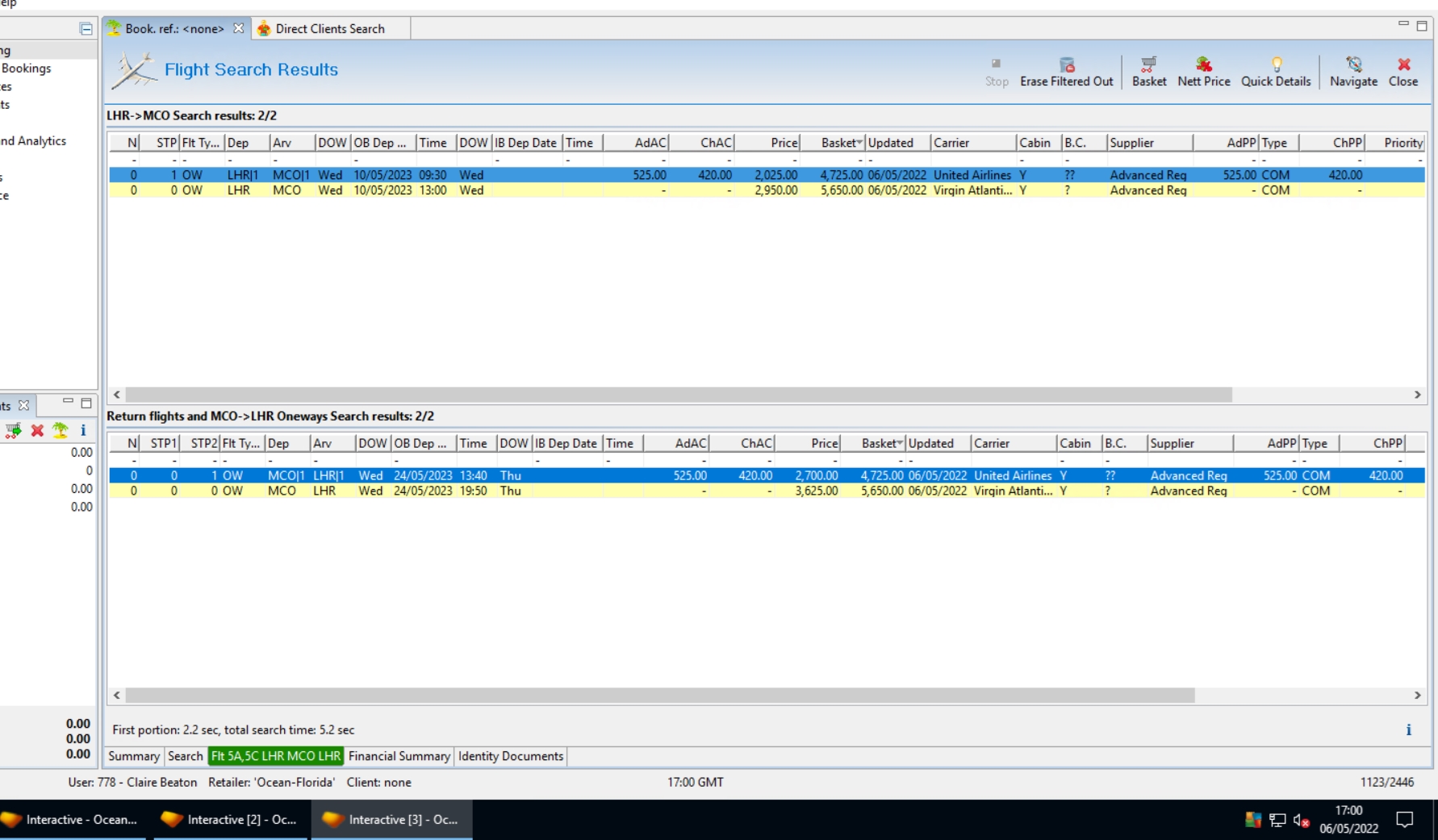Click the horizontal scrollbar of the return flights results
Screen dimensions: 1438x840
click(660, 696)
